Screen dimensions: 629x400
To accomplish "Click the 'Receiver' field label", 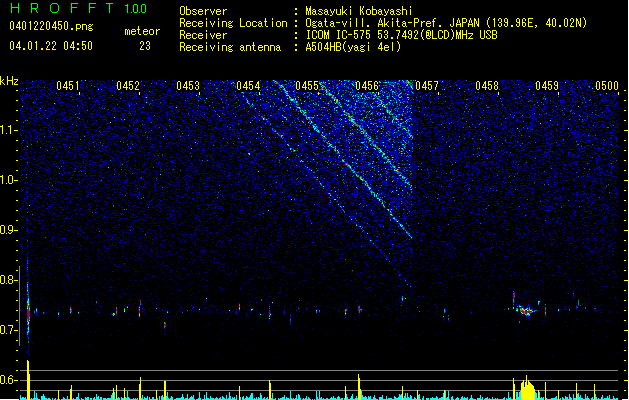I will click(203, 35).
